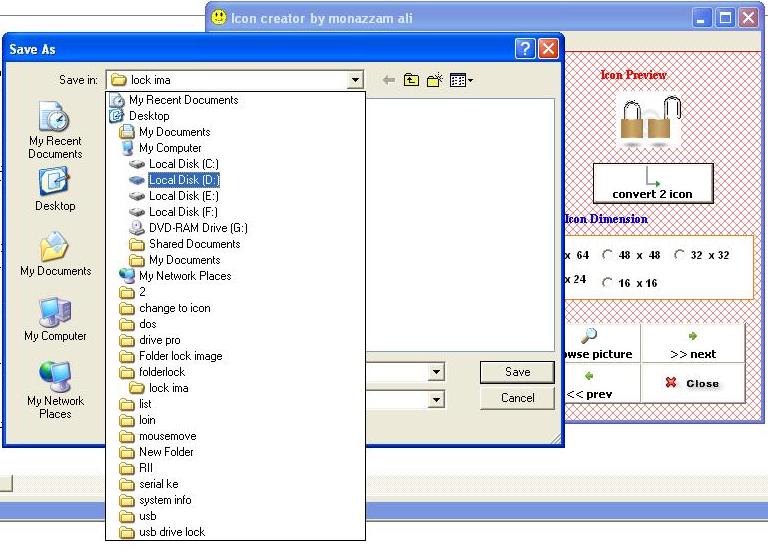The width and height of the screenshot is (768, 552).
Task: Click the padlock icon preview image
Action: (x=651, y=122)
